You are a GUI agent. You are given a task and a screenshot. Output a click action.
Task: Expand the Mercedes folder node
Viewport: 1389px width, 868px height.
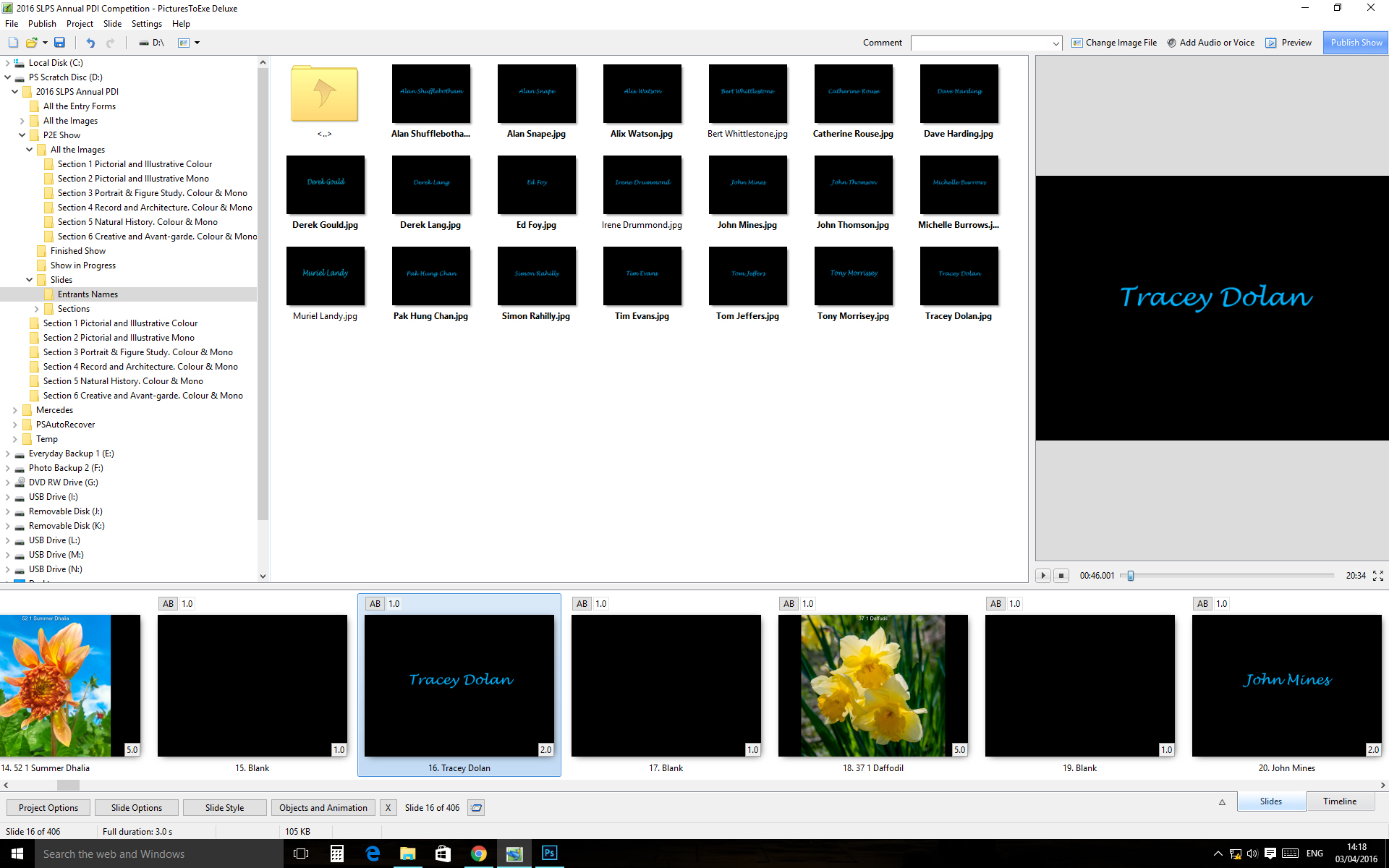(x=15, y=410)
